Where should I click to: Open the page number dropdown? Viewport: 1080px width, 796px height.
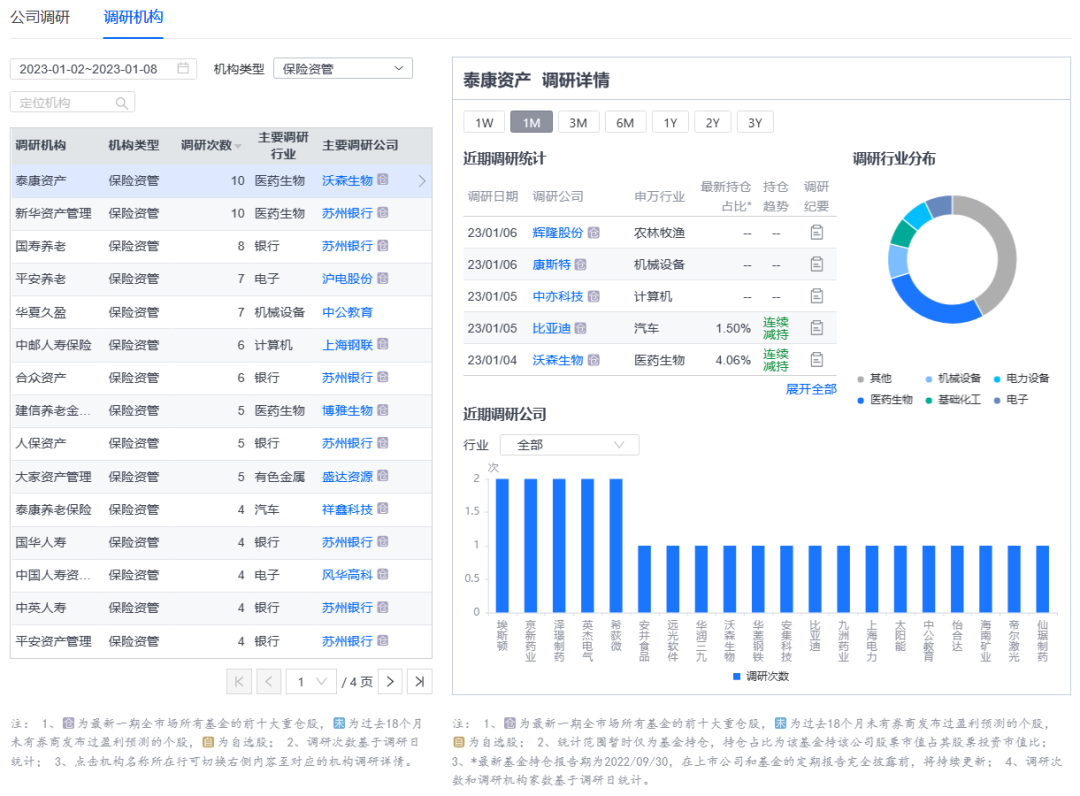pyautogui.click(x=311, y=682)
